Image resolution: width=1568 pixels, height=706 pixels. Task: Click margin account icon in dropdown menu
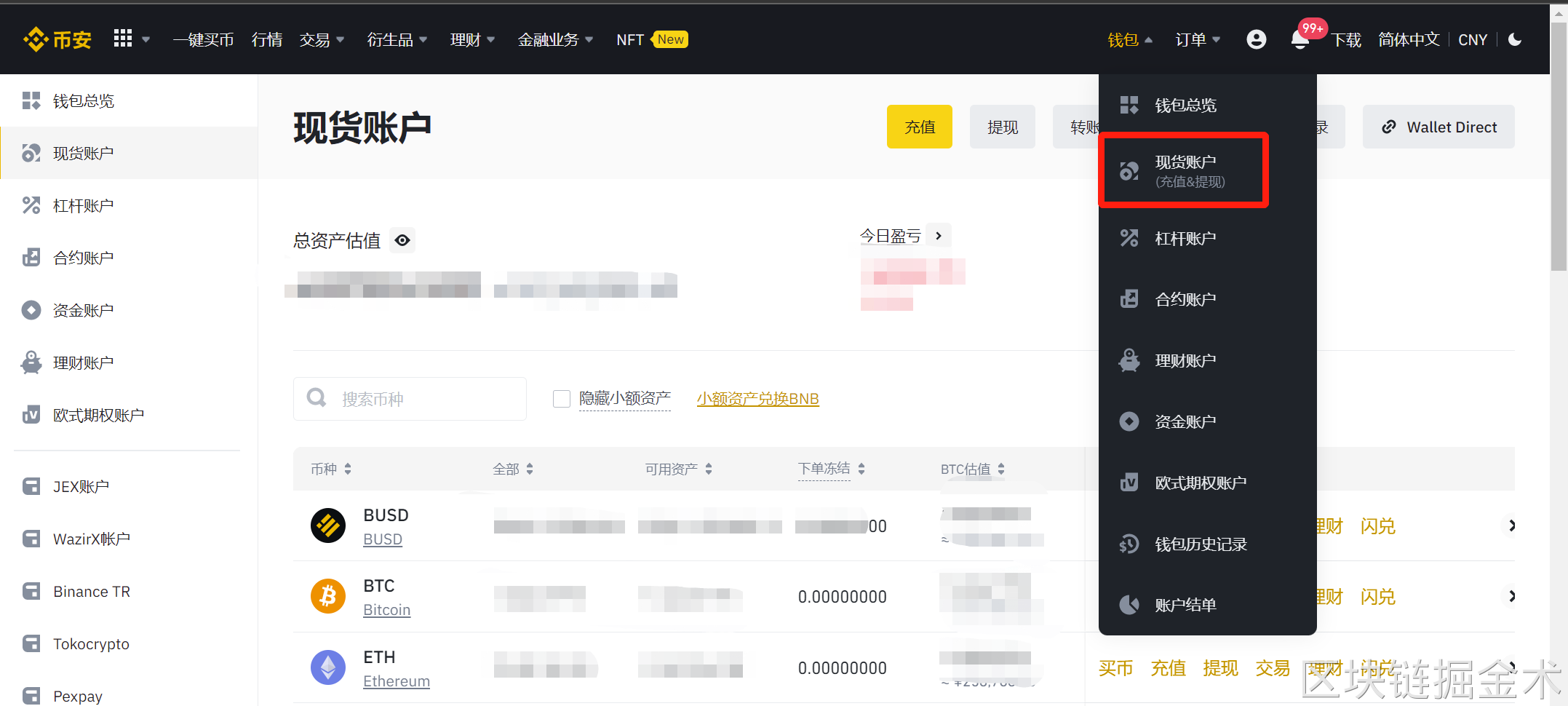point(1129,238)
